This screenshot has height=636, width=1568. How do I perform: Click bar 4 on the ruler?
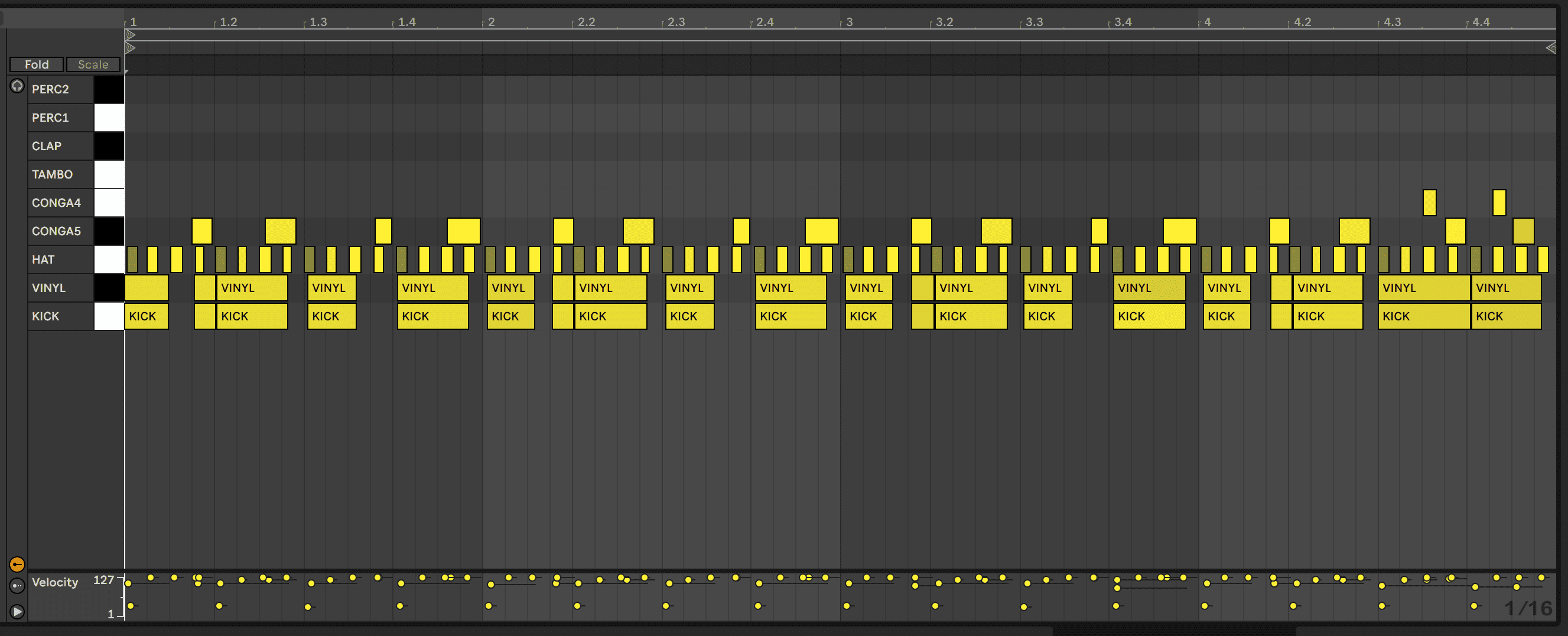(1207, 22)
